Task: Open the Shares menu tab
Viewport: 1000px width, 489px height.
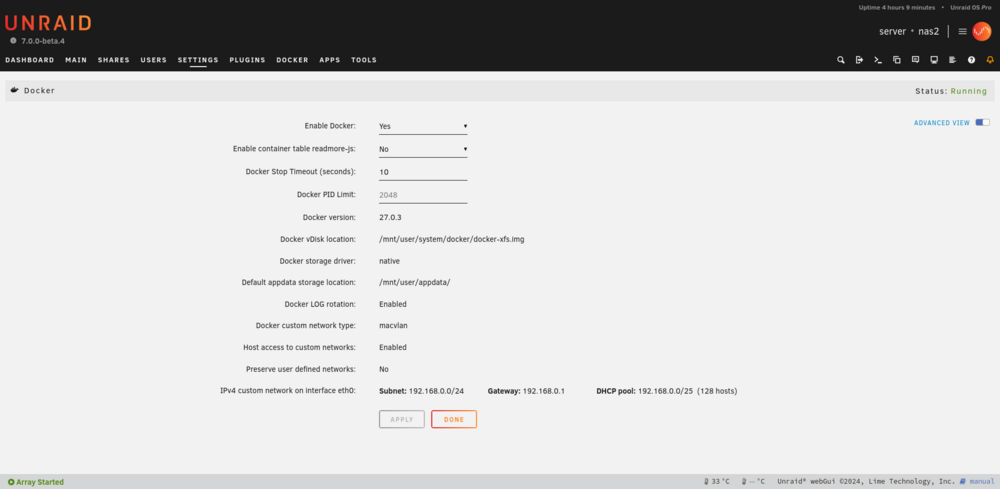Action: point(114,60)
